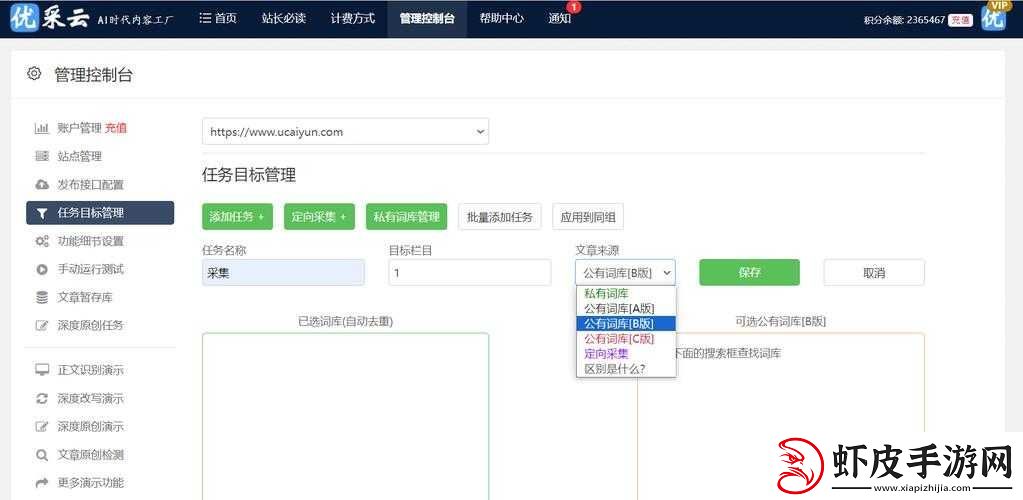Viewport: 1023px width, 500px height.
Task: Click the gears icon for 功能细节设置
Action: coord(42,241)
